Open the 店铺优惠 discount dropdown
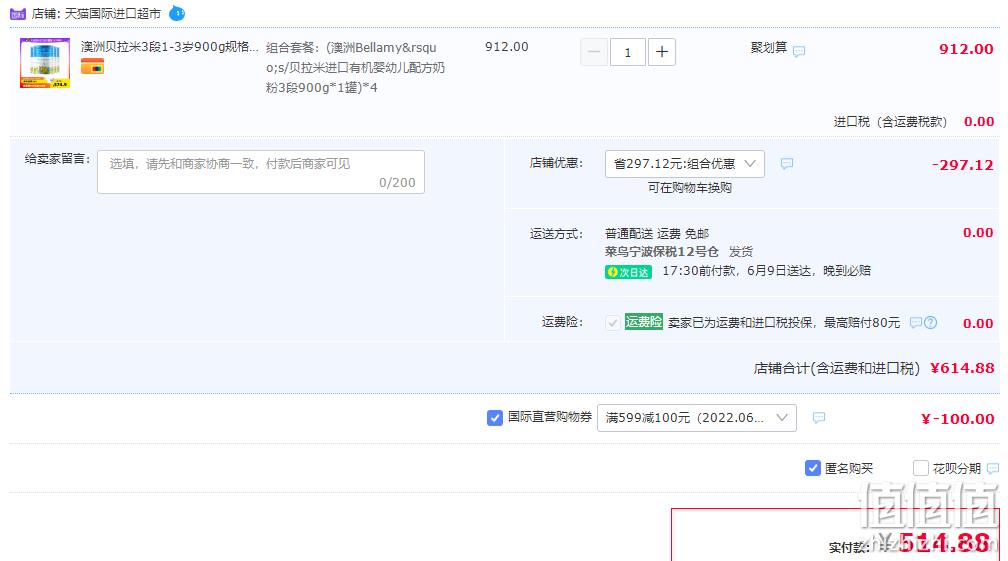The height and width of the screenshot is (561, 1008). [685, 164]
